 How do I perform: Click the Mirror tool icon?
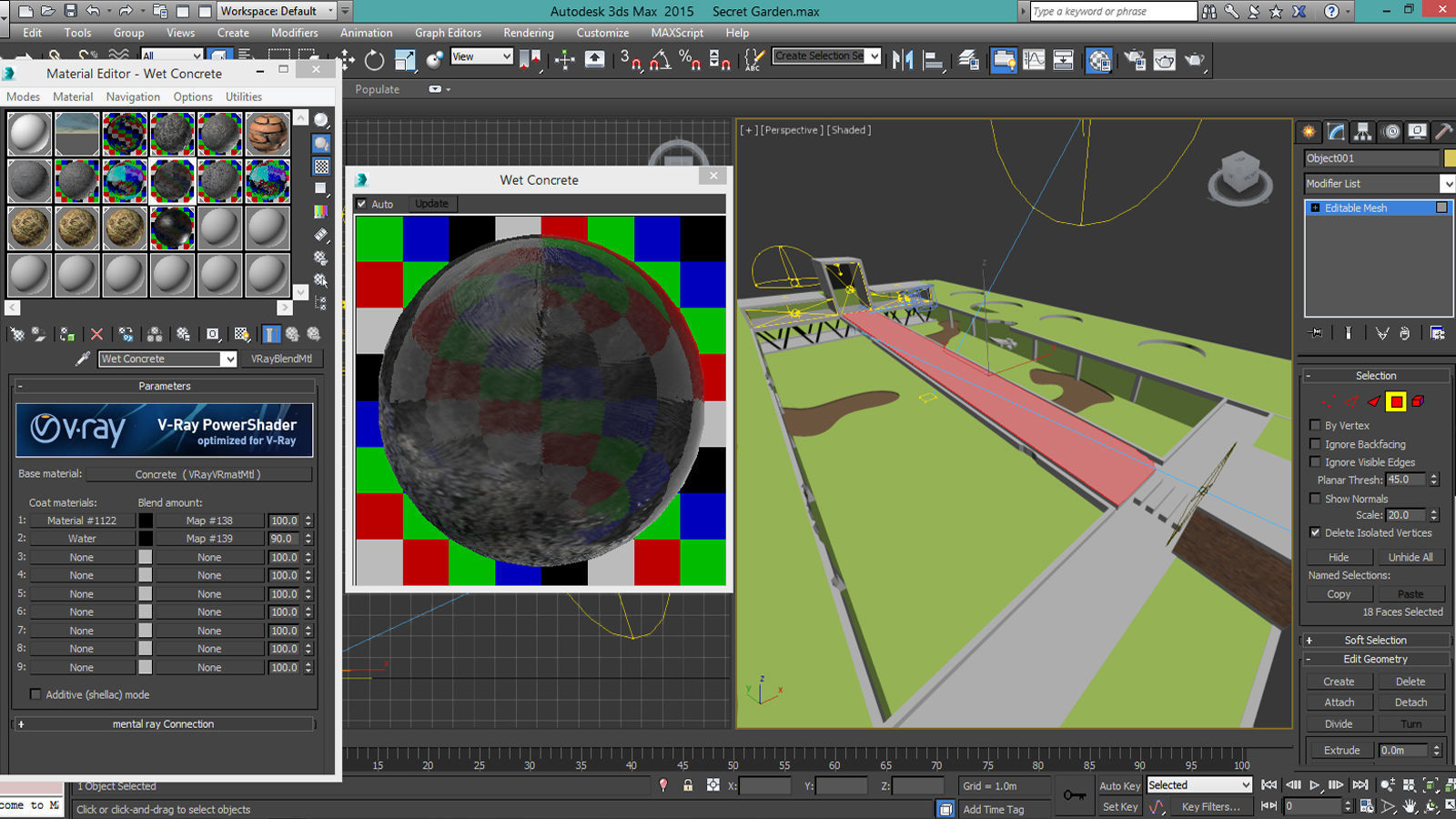pos(903,60)
